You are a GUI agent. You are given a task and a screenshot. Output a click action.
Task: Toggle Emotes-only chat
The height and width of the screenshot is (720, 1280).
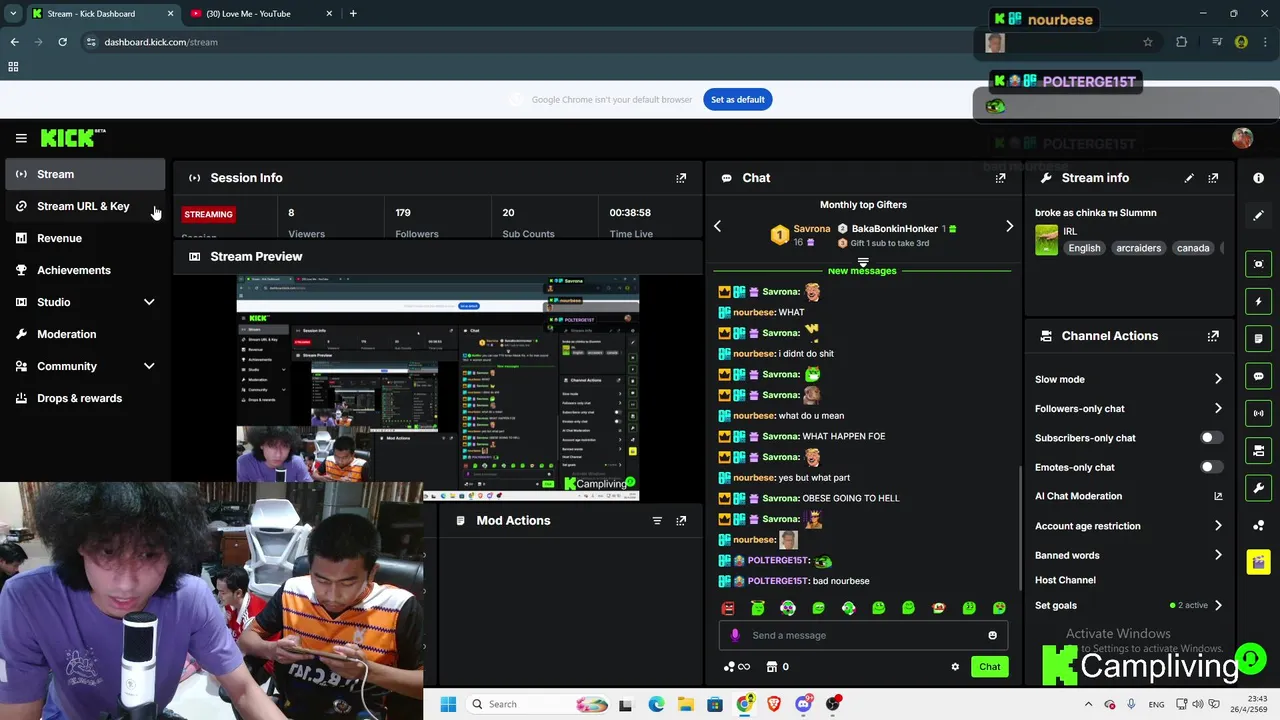click(x=1210, y=467)
